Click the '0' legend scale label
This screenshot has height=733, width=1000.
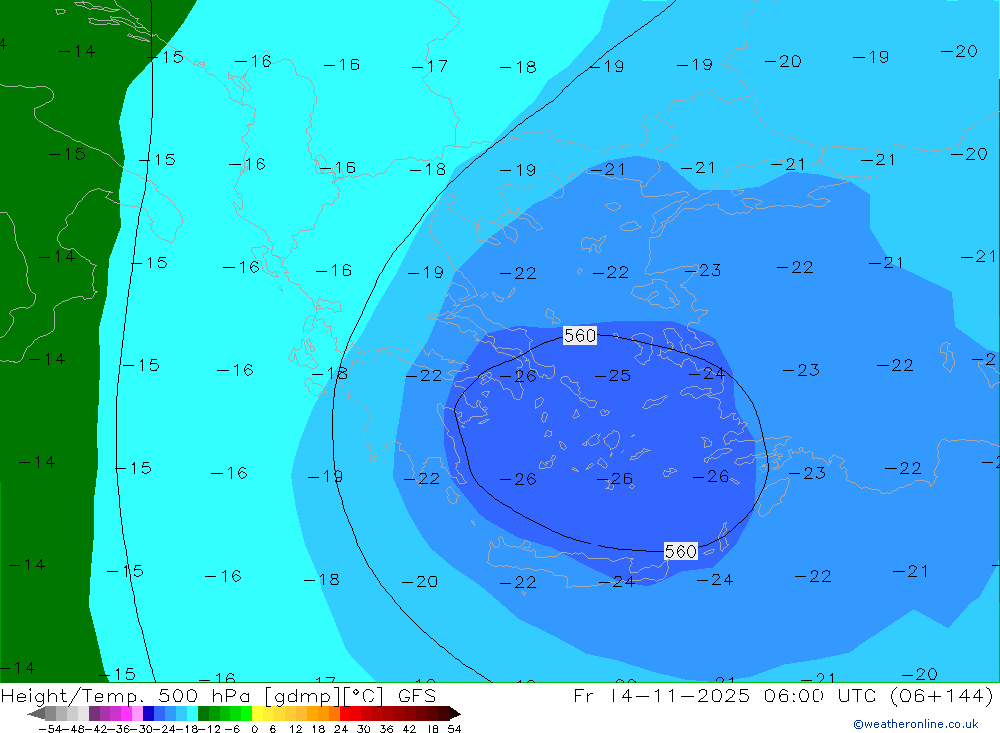coord(254,729)
